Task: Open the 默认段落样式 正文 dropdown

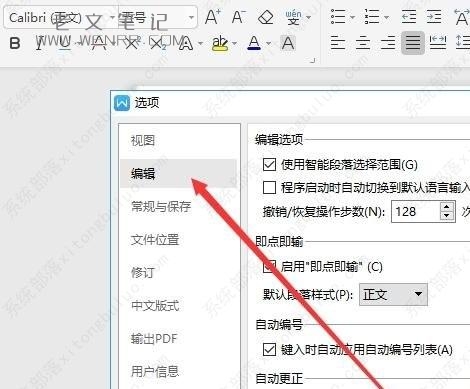Action: coord(393,294)
